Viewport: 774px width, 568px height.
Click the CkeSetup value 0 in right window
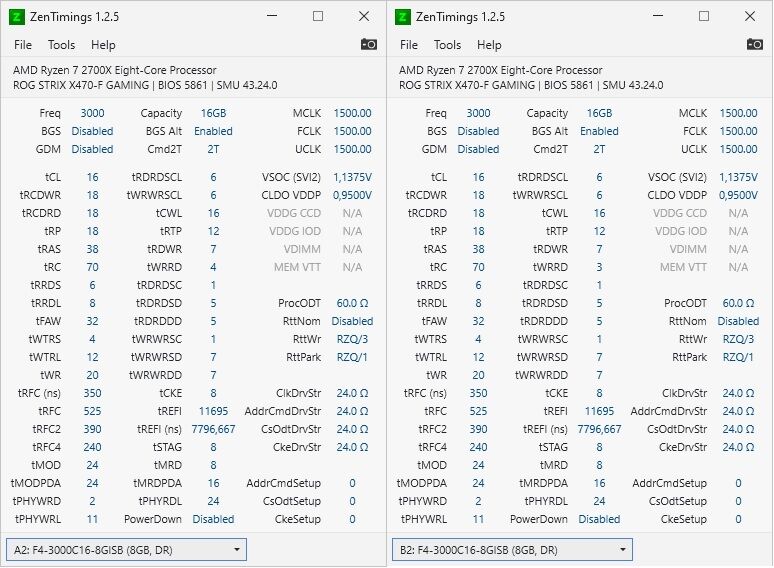[x=738, y=519]
